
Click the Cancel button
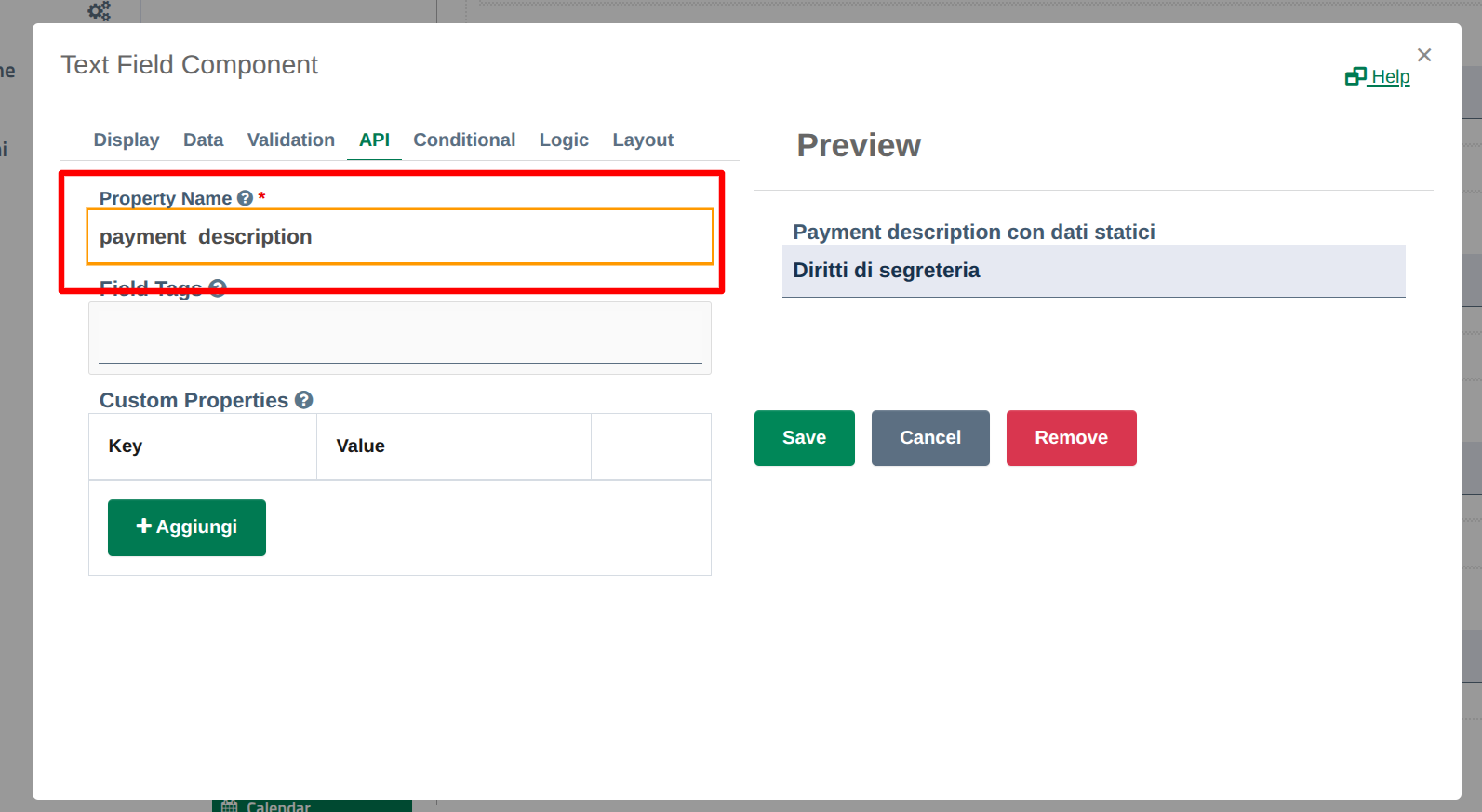(929, 438)
